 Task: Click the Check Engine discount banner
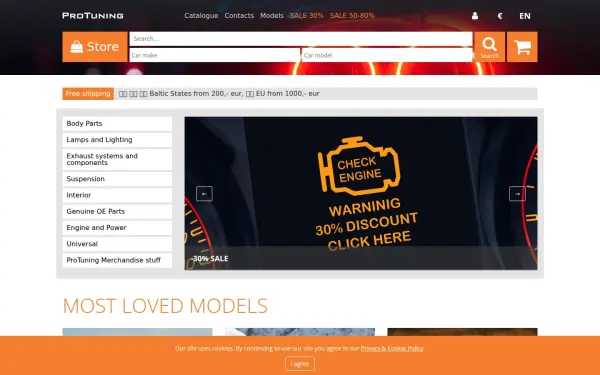pyautogui.click(x=361, y=193)
